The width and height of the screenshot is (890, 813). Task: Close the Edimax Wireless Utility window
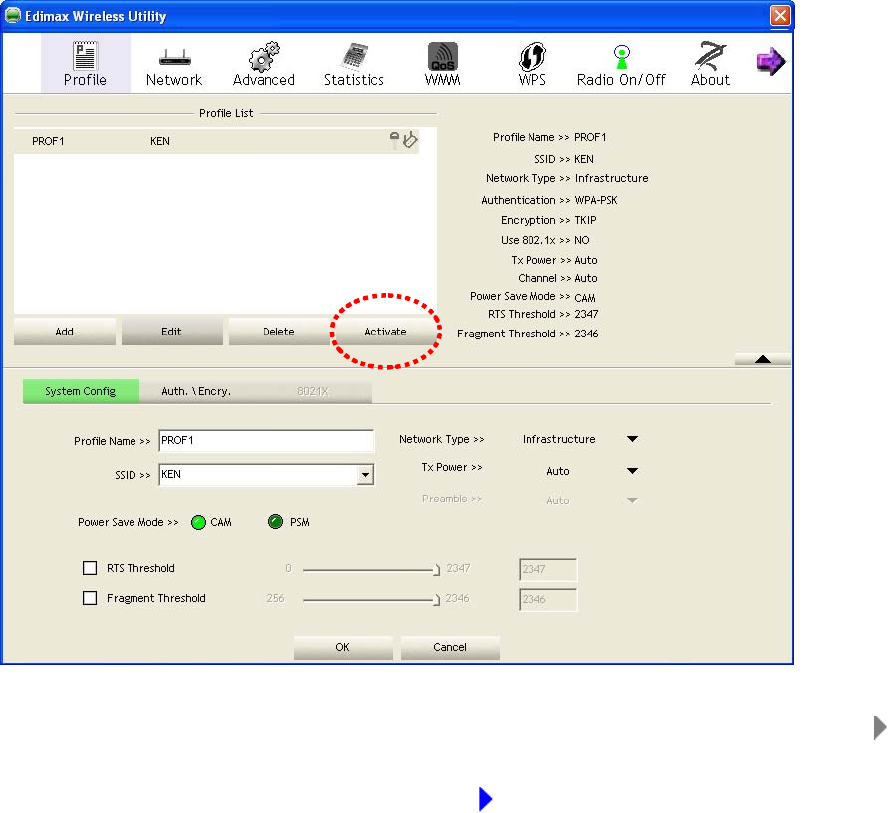(780, 15)
